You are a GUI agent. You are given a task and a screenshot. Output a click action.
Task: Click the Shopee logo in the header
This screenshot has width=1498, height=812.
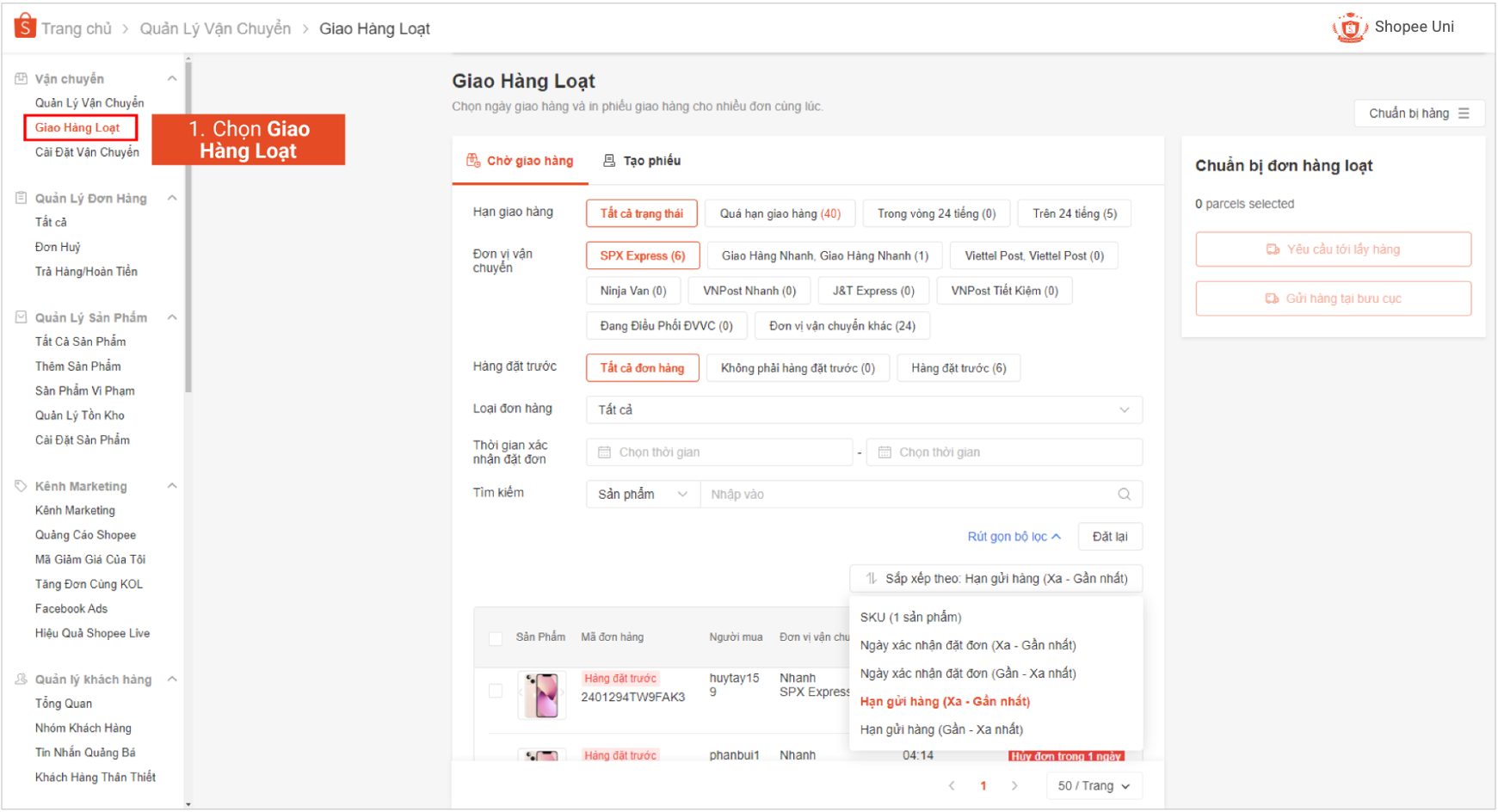click(x=25, y=26)
